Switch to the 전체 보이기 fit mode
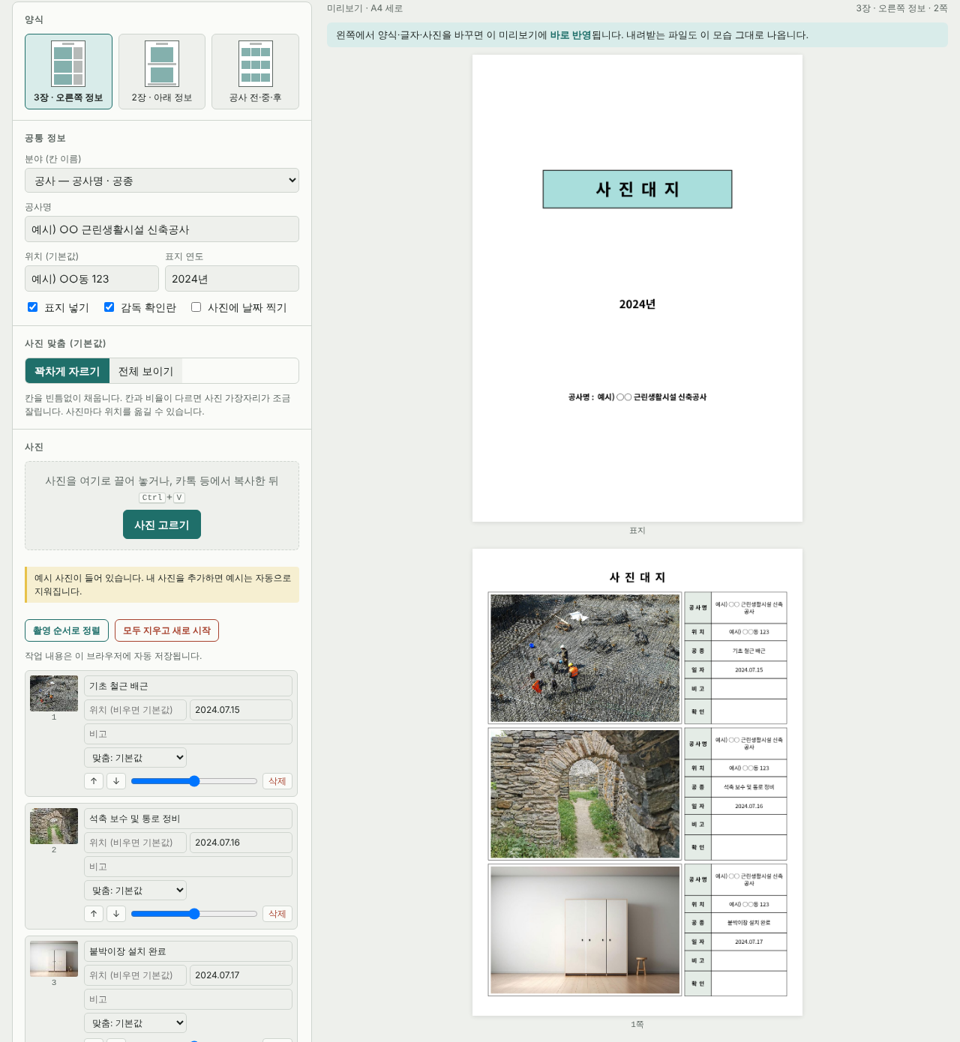 coord(145,371)
